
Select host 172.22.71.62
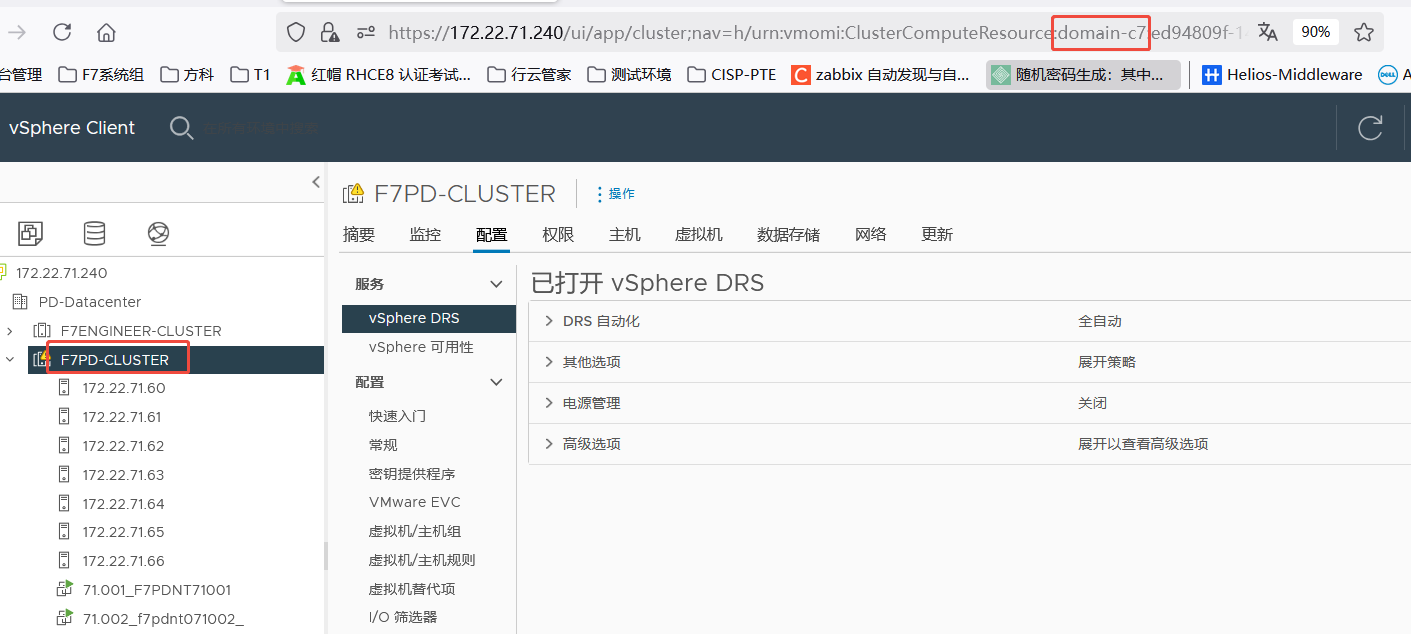(x=123, y=446)
